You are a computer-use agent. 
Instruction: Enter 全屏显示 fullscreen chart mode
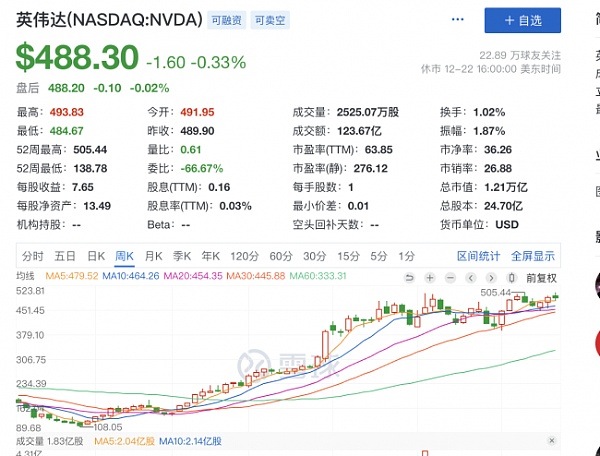(x=533, y=255)
